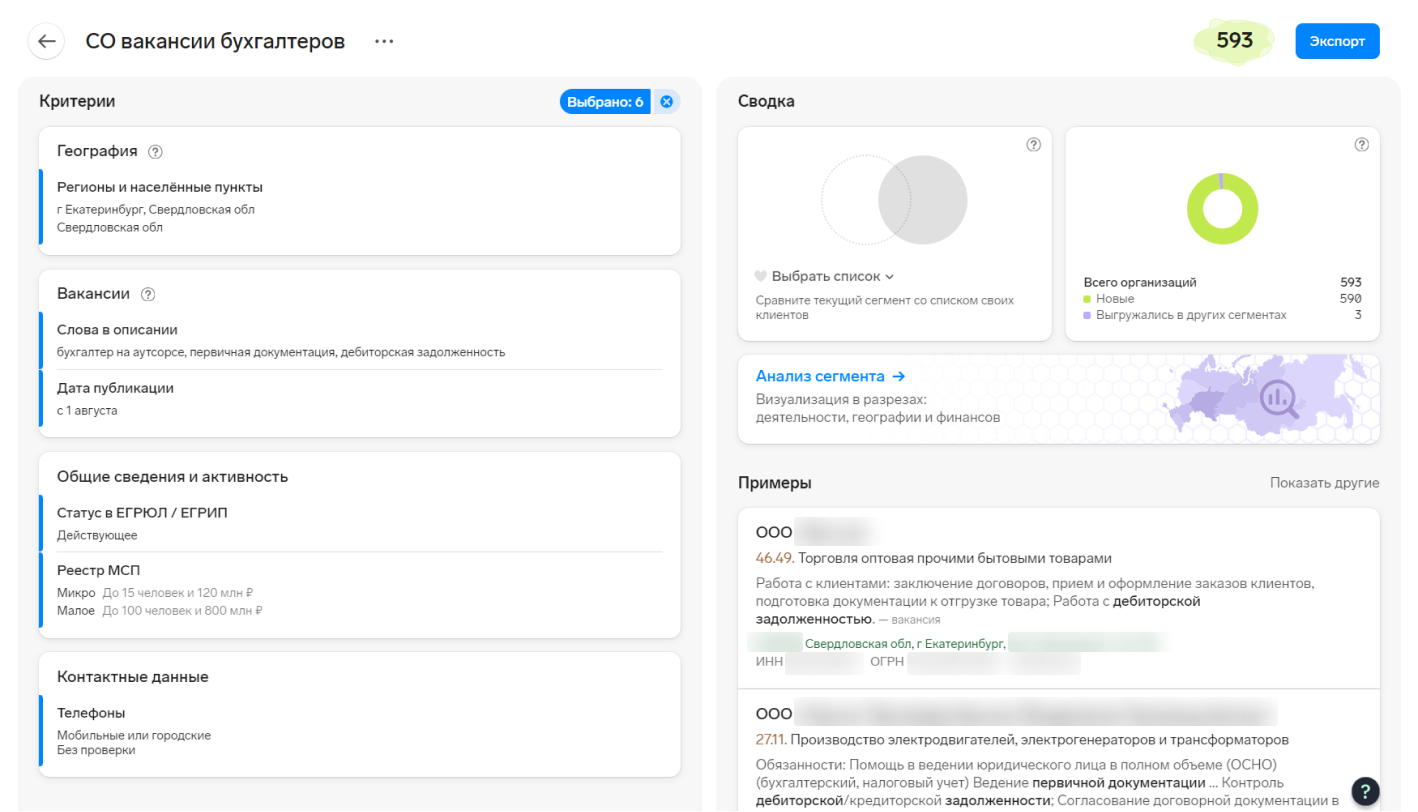Screen dimensions: 1418x812
Task: Click the Сводка panel heading
Action: pyautogui.click(x=766, y=101)
